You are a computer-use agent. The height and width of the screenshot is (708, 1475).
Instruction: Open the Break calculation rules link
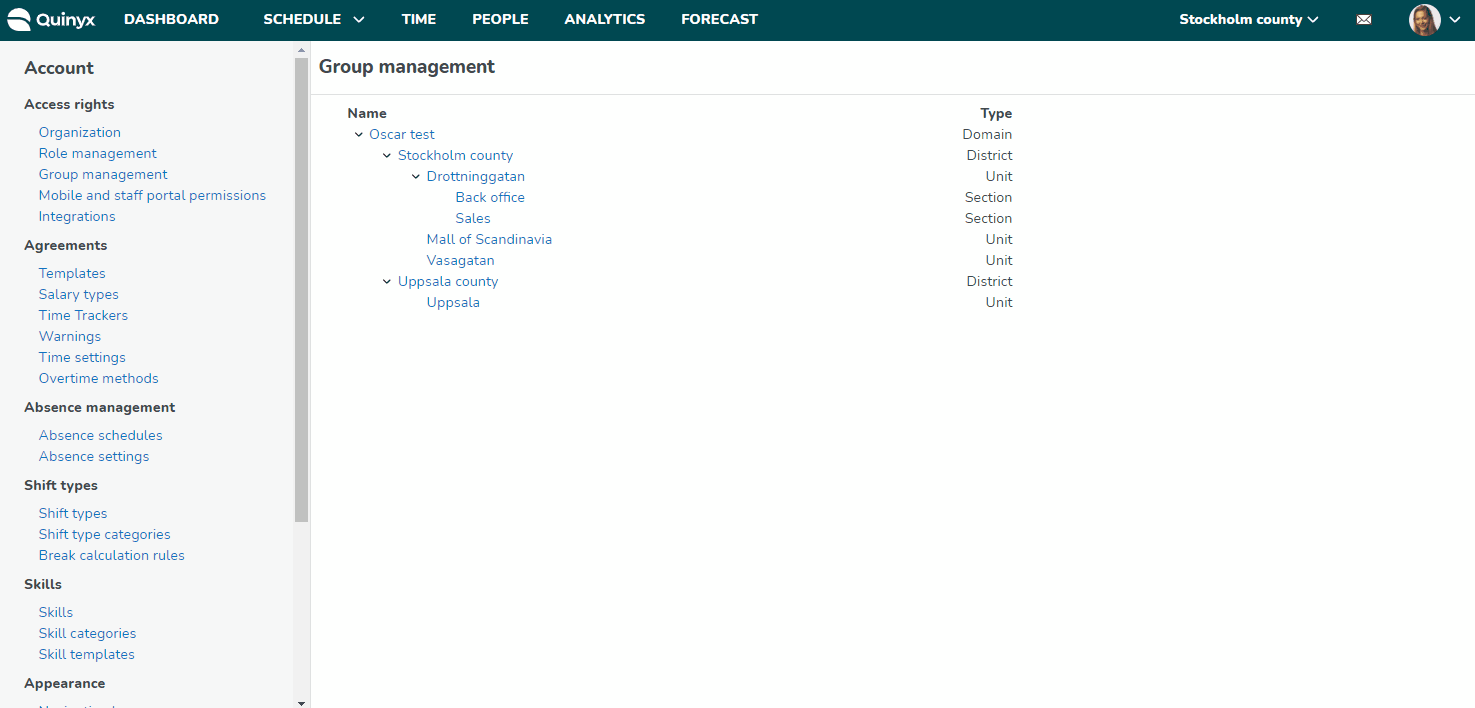pos(112,555)
